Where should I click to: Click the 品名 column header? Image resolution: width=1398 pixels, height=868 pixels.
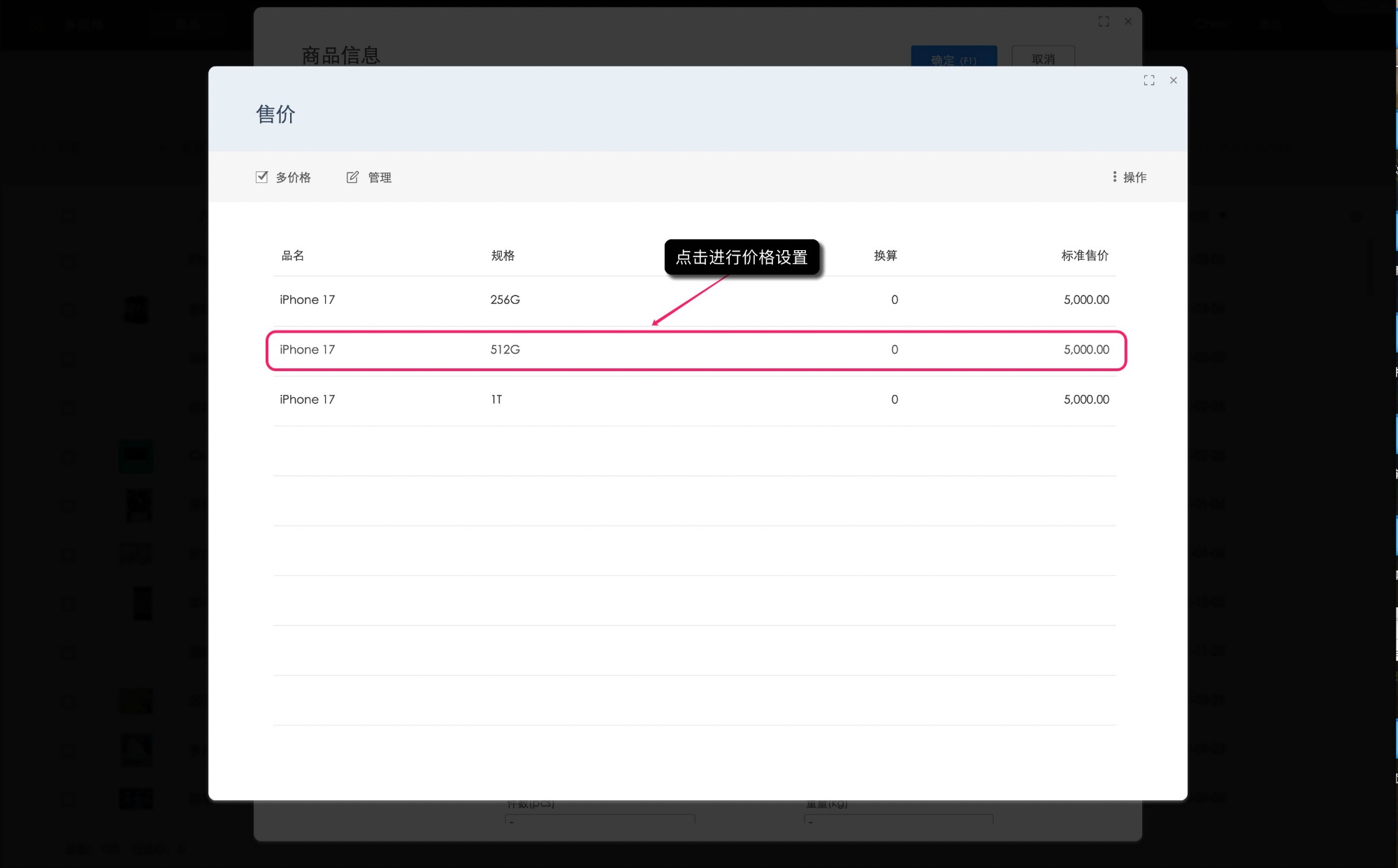(x=292, y=255)
